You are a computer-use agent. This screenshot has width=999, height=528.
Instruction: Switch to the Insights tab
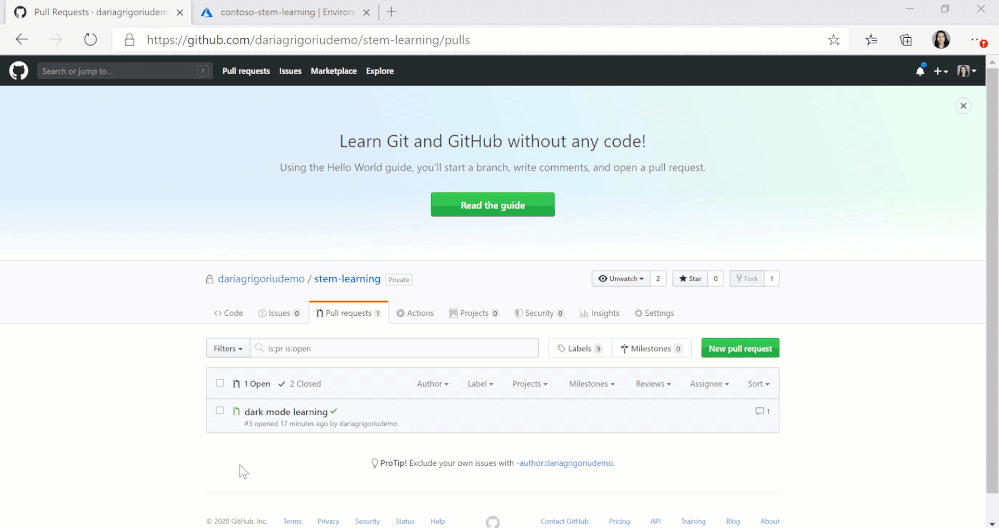point(599,313)
